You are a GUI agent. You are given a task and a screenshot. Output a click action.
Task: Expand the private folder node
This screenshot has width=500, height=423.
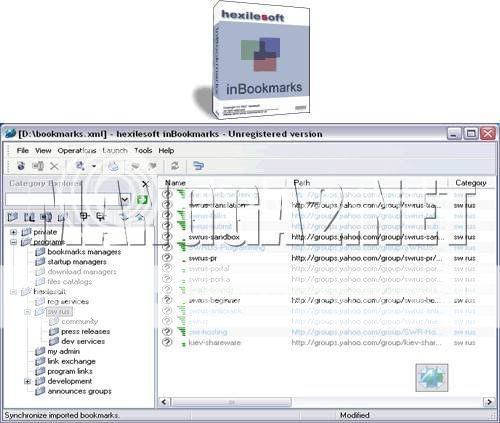[x=13, y=232]
